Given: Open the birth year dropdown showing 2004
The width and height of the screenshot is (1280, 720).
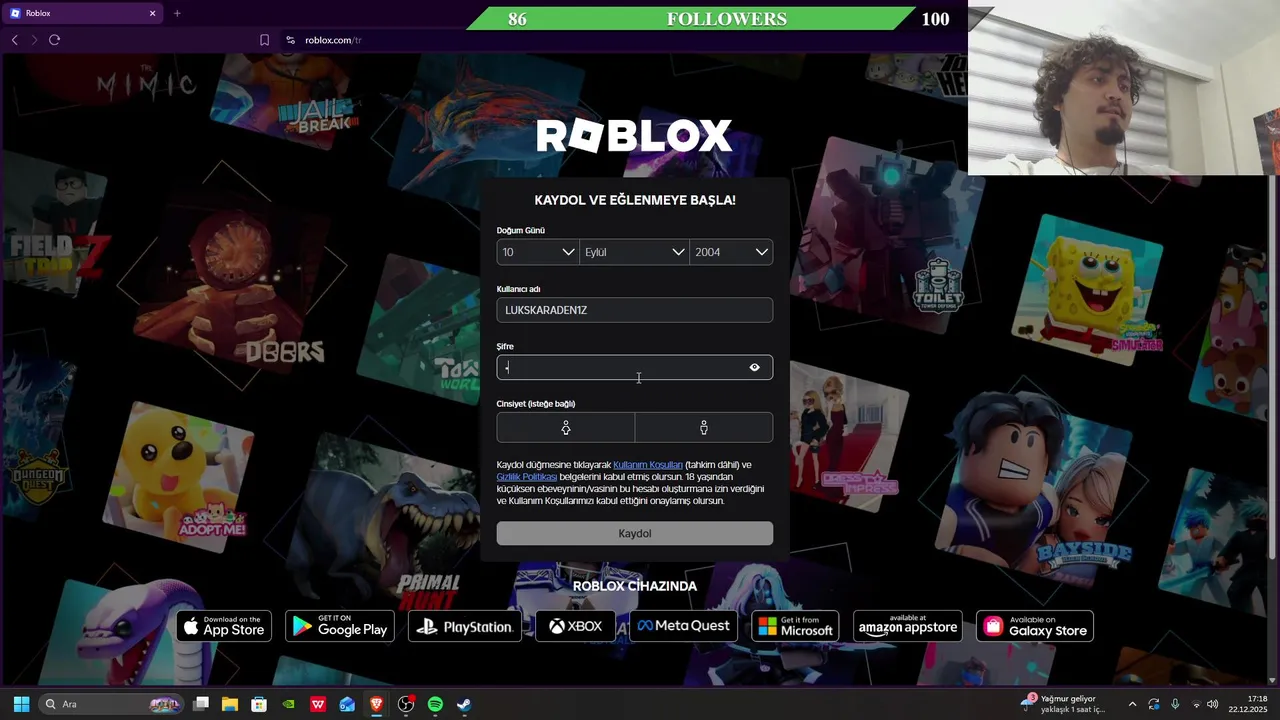Looking at the screenshot, I should 731,252.
